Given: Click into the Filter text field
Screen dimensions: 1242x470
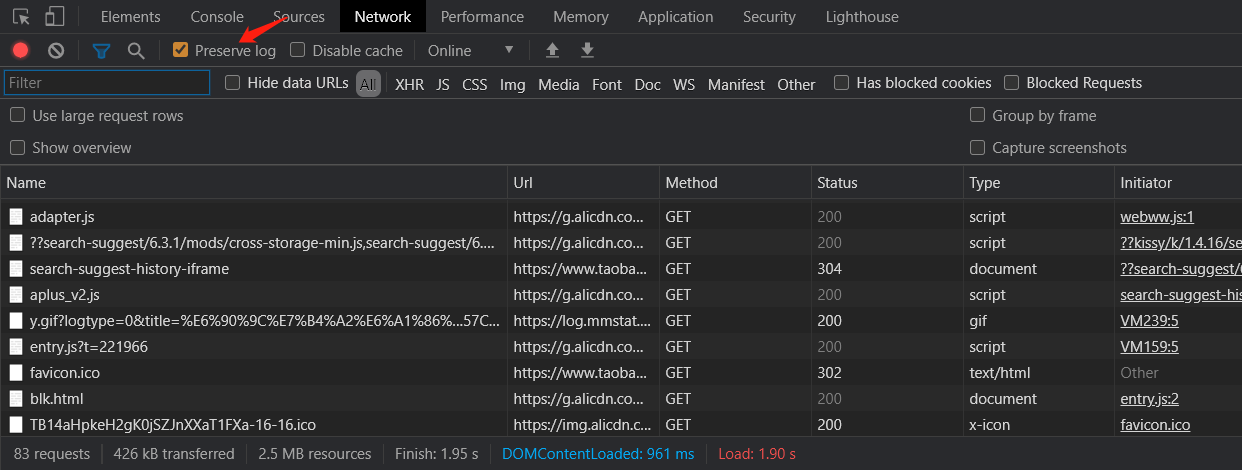Looking at the screenshot, I should point(107,83).
